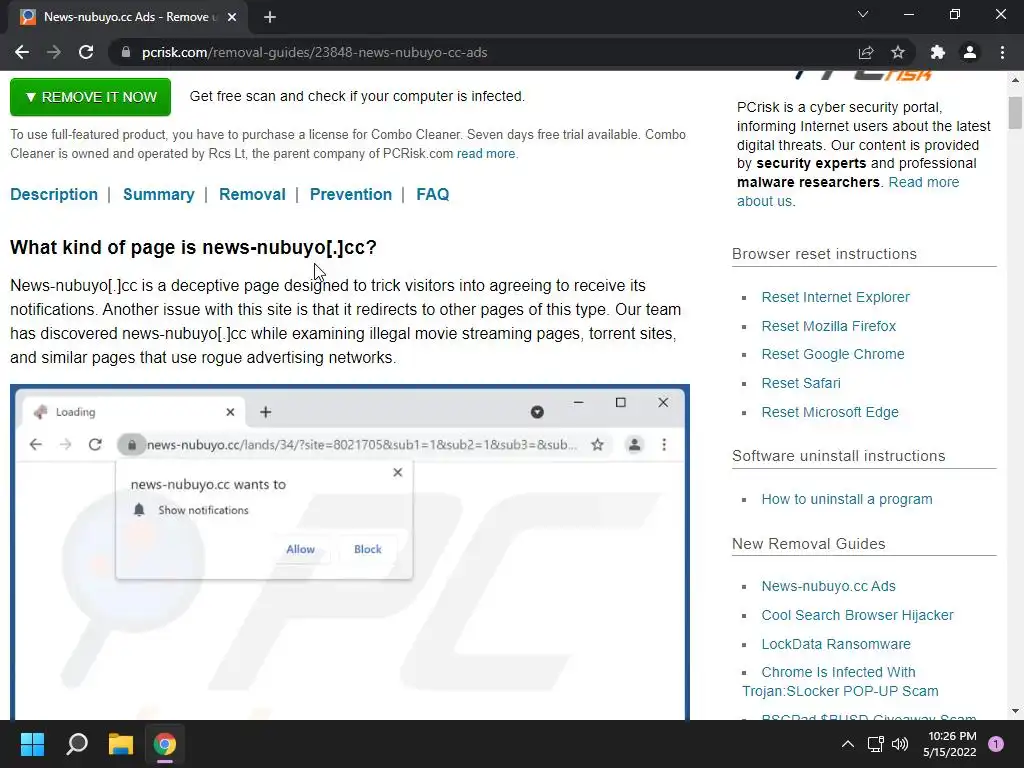
Task: Open tab search chevron in title bar
Action: (x=863, y=14)
